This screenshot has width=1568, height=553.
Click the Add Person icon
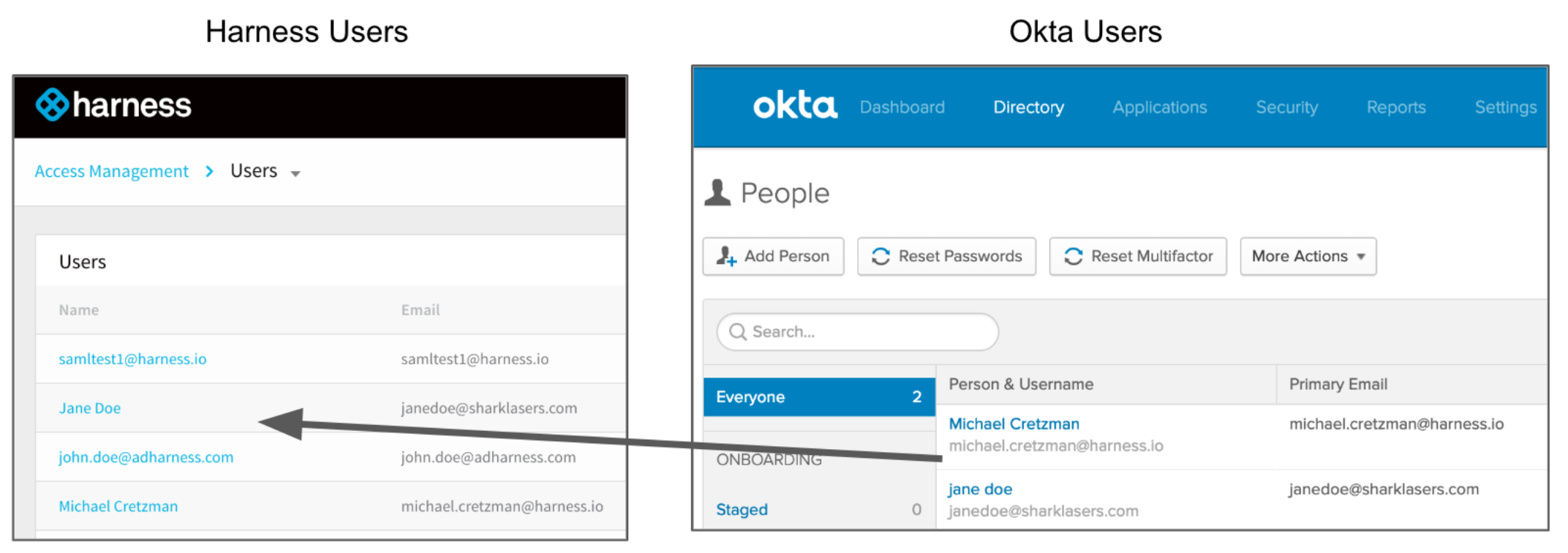726,256
